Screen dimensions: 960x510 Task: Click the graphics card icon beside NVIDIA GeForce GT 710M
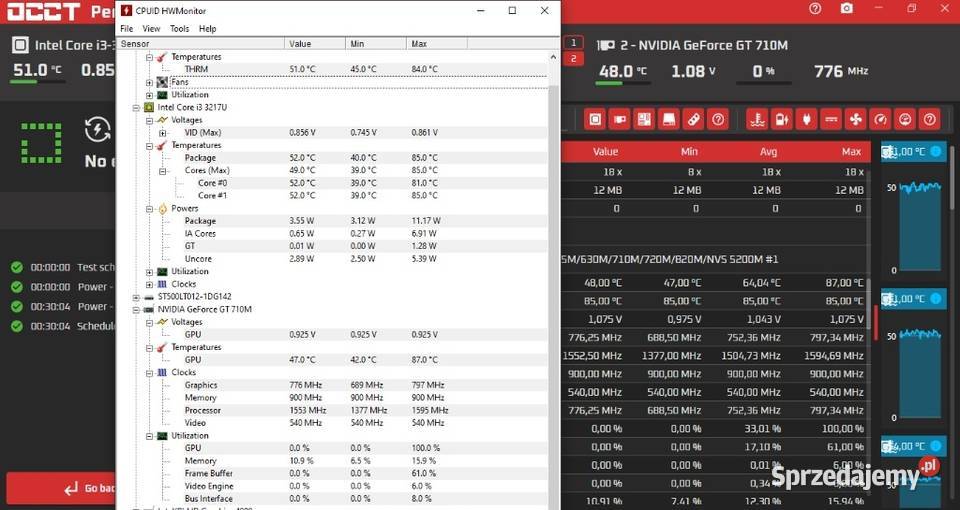606,45
